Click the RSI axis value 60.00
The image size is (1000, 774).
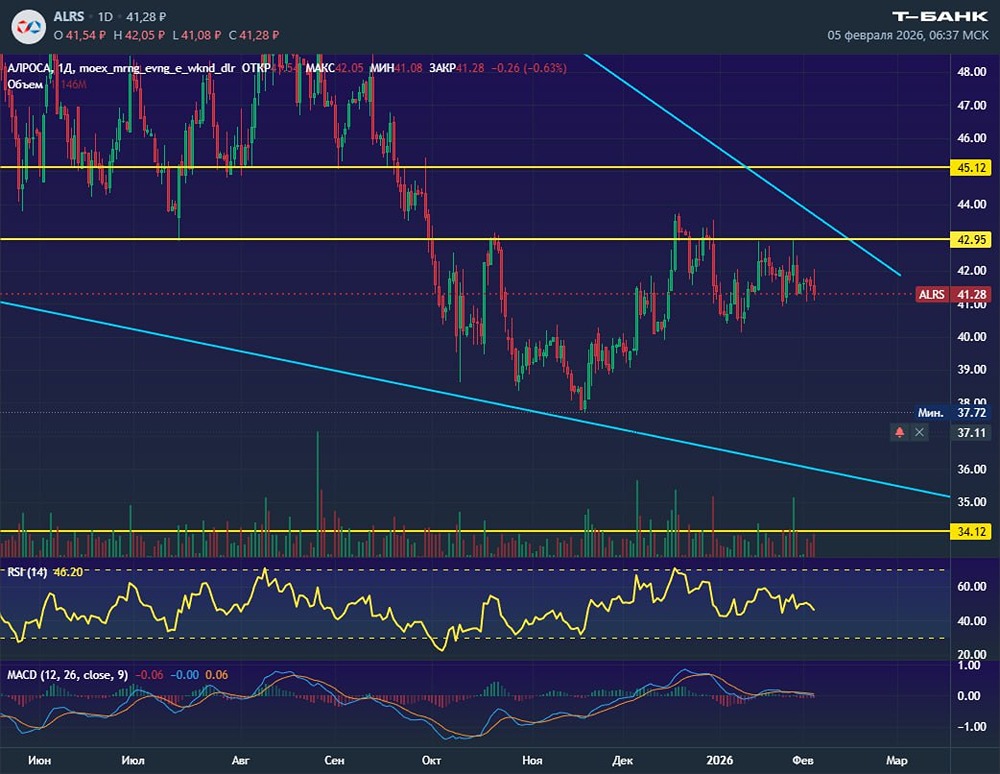(971, 587)
